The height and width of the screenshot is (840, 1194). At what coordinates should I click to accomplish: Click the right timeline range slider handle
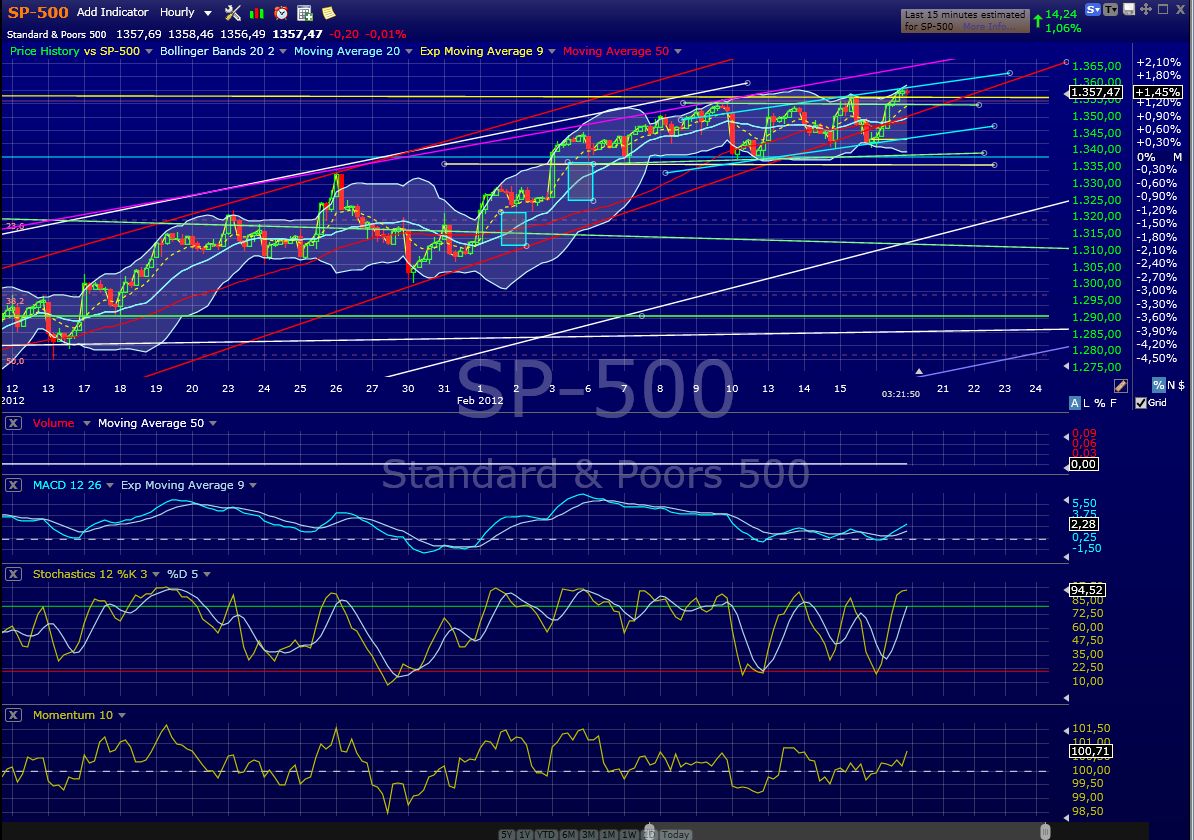point(1046,830)
